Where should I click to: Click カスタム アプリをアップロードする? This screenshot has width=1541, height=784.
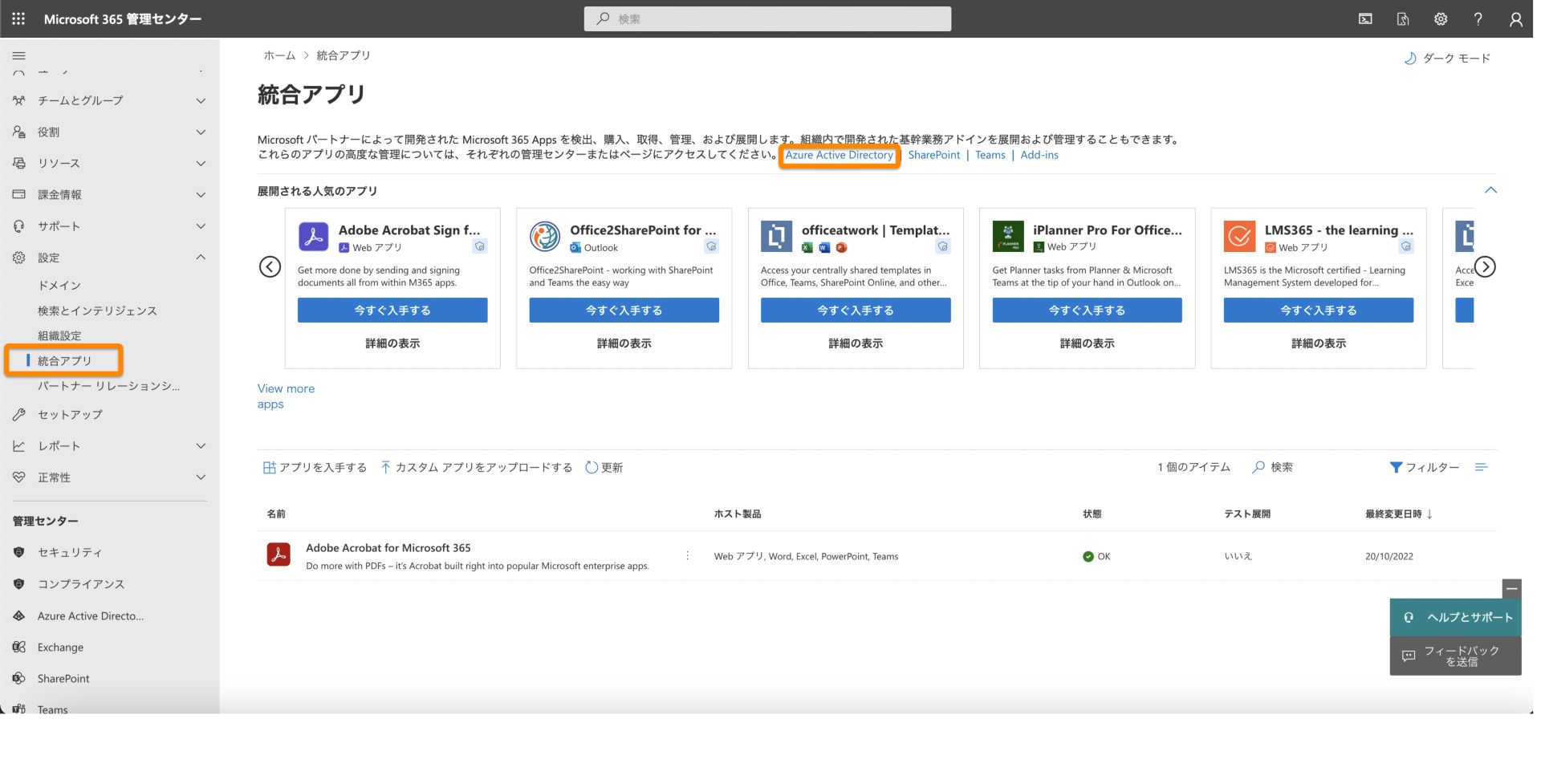pos(476,468)
